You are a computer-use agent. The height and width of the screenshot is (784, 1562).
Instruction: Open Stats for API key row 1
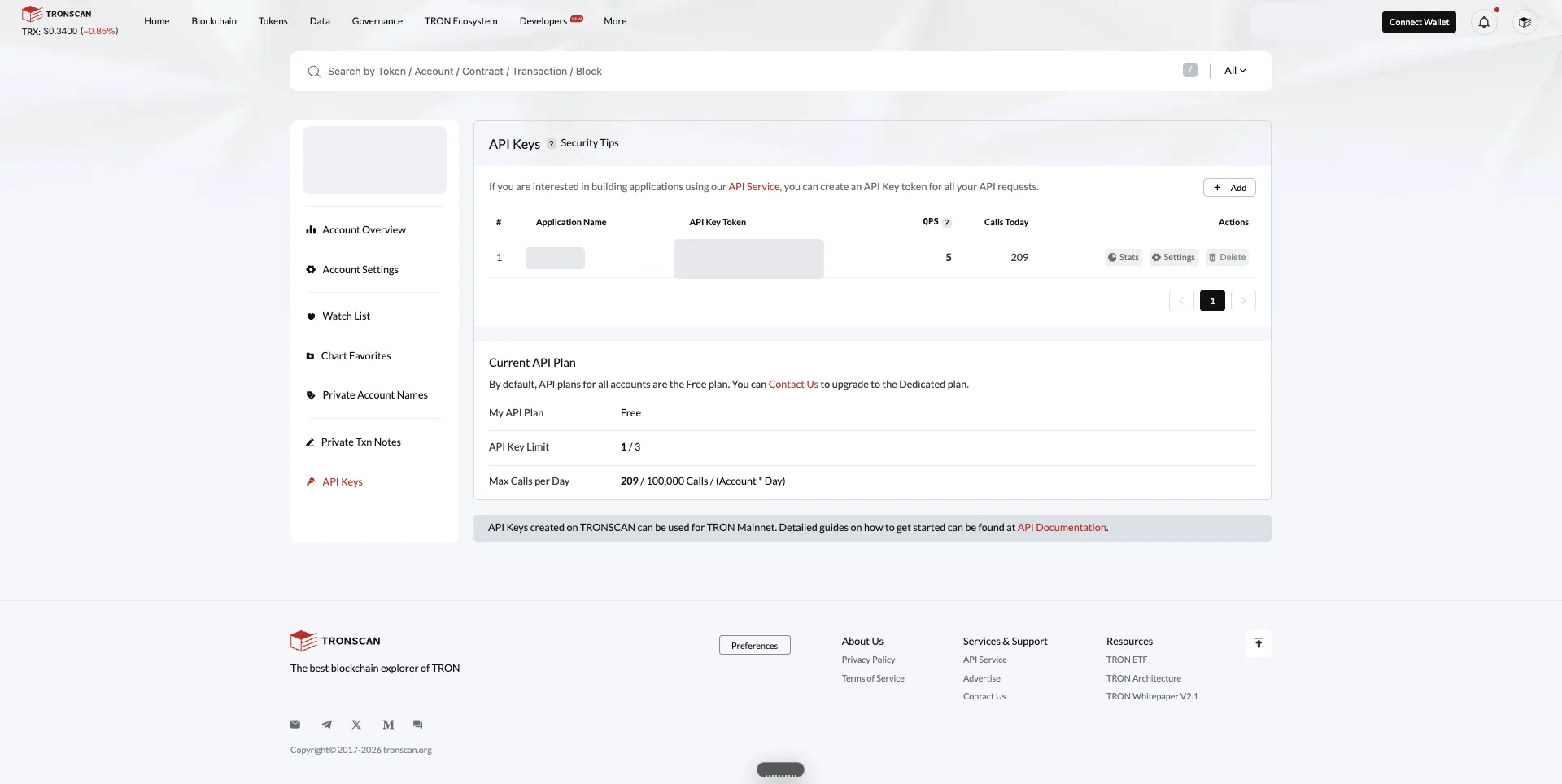pos(1124,258)
